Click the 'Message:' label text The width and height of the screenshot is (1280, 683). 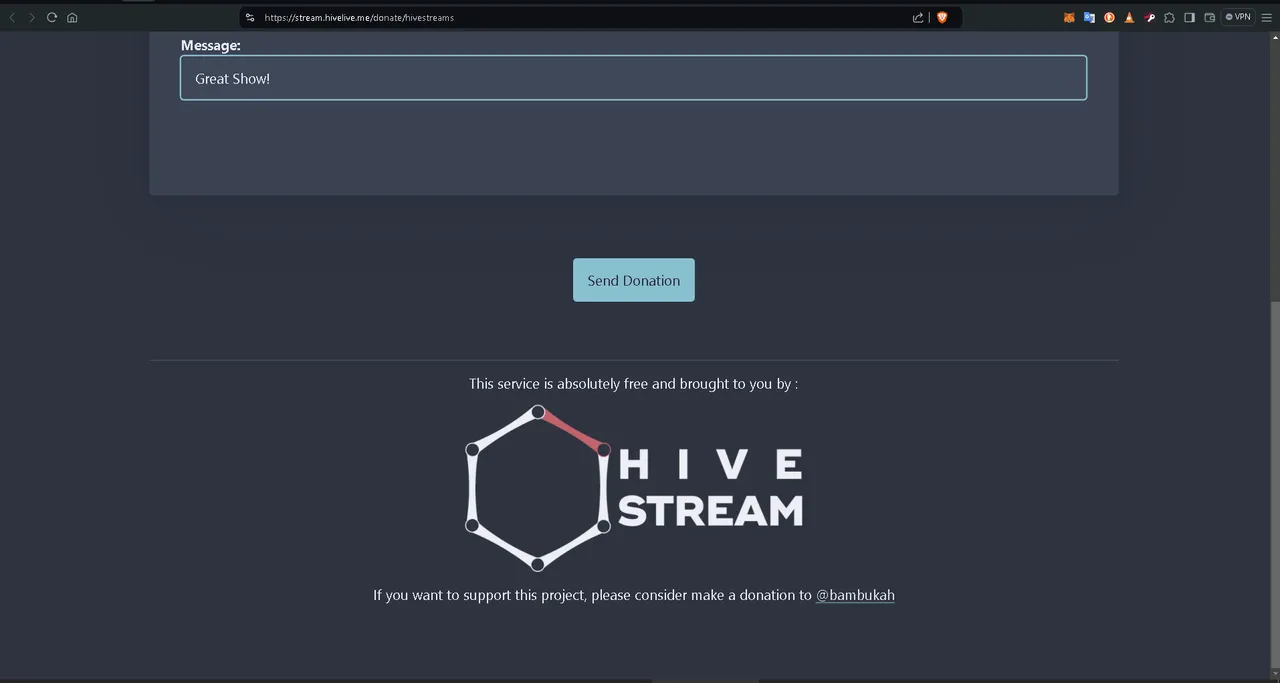point(211,45)
